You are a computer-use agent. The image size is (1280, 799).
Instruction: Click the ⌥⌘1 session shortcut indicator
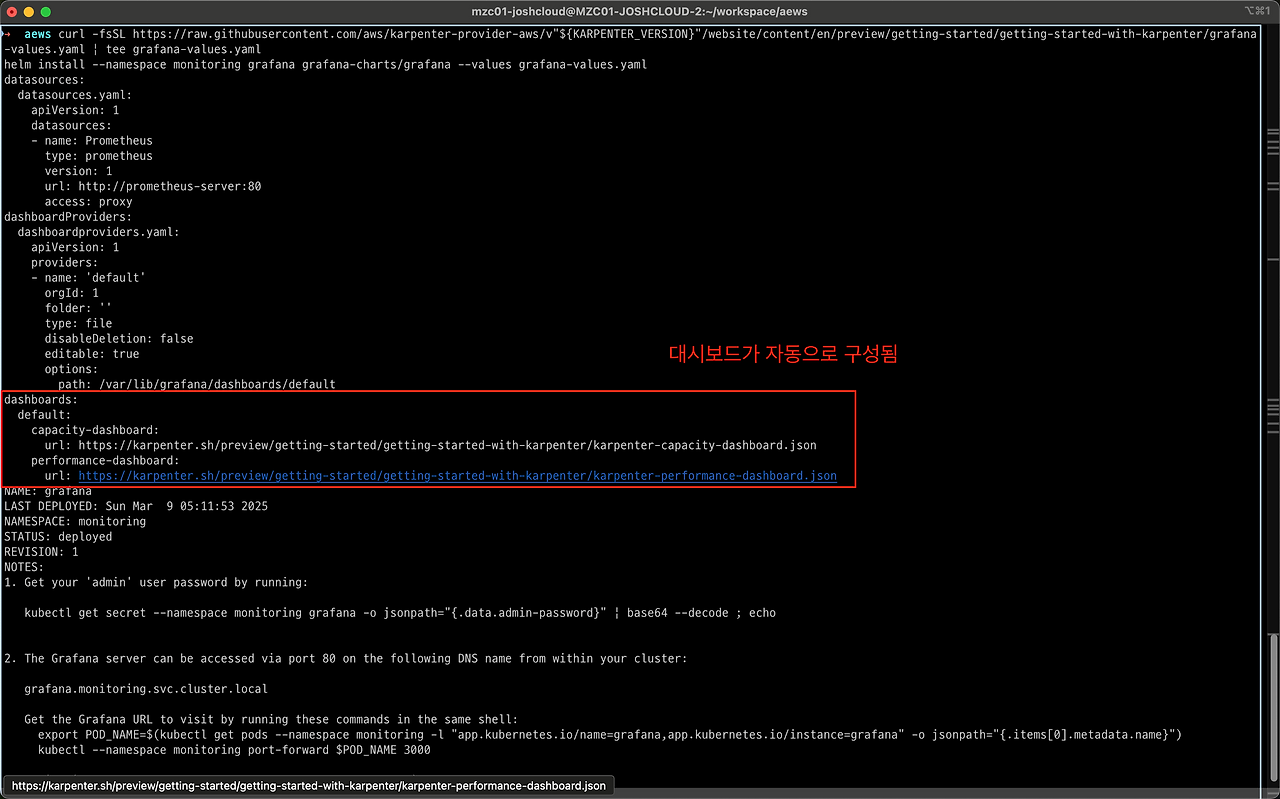pos(1258,11)
